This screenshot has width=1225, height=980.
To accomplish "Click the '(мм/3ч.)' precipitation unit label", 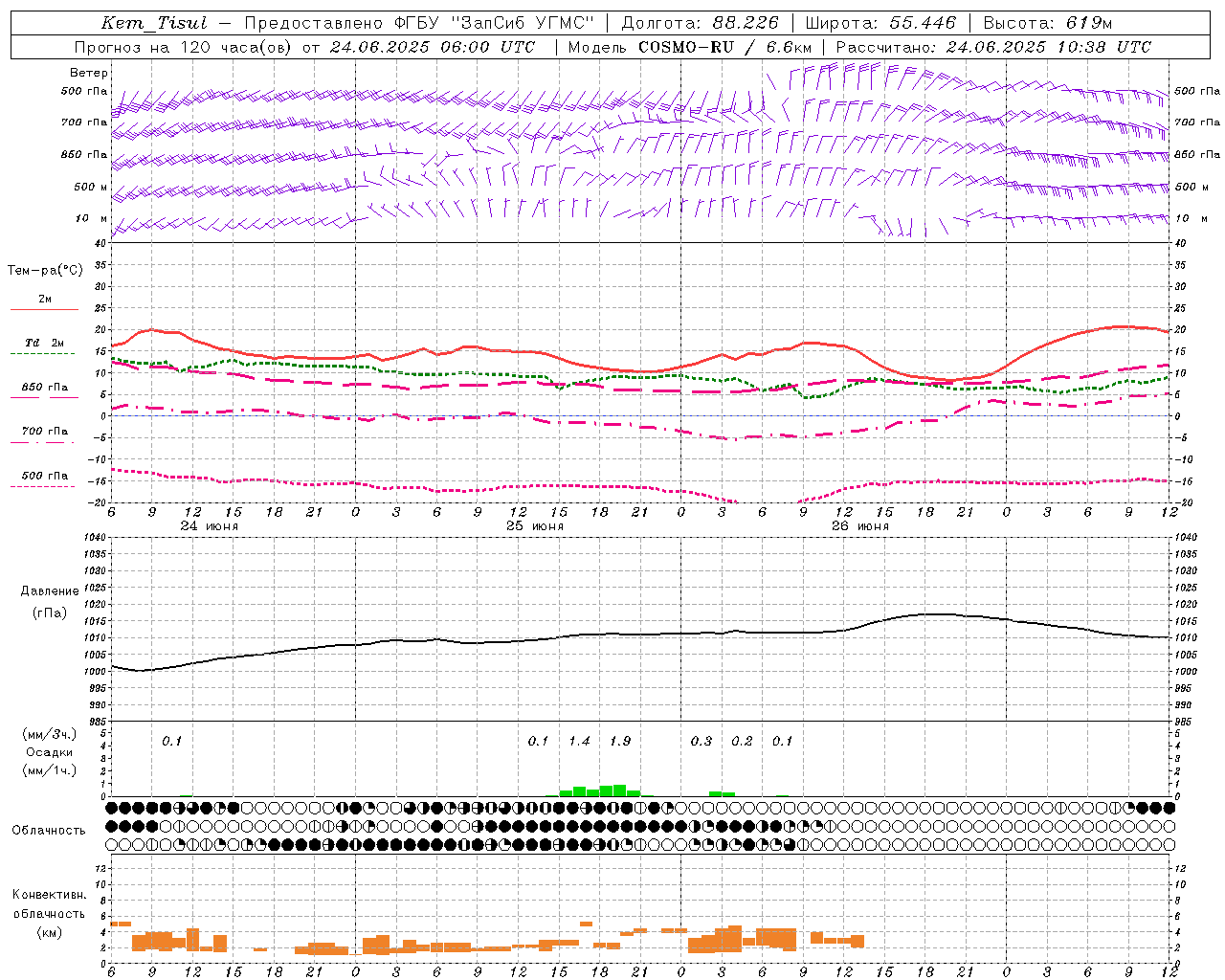I will pyautogui.click(x=50, y=735).
